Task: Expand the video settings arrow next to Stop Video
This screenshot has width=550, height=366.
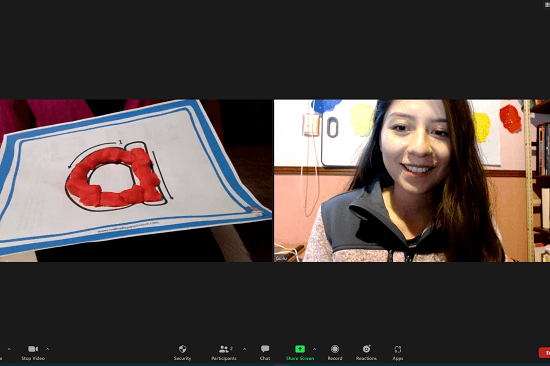Action: [x=47, y=349]
